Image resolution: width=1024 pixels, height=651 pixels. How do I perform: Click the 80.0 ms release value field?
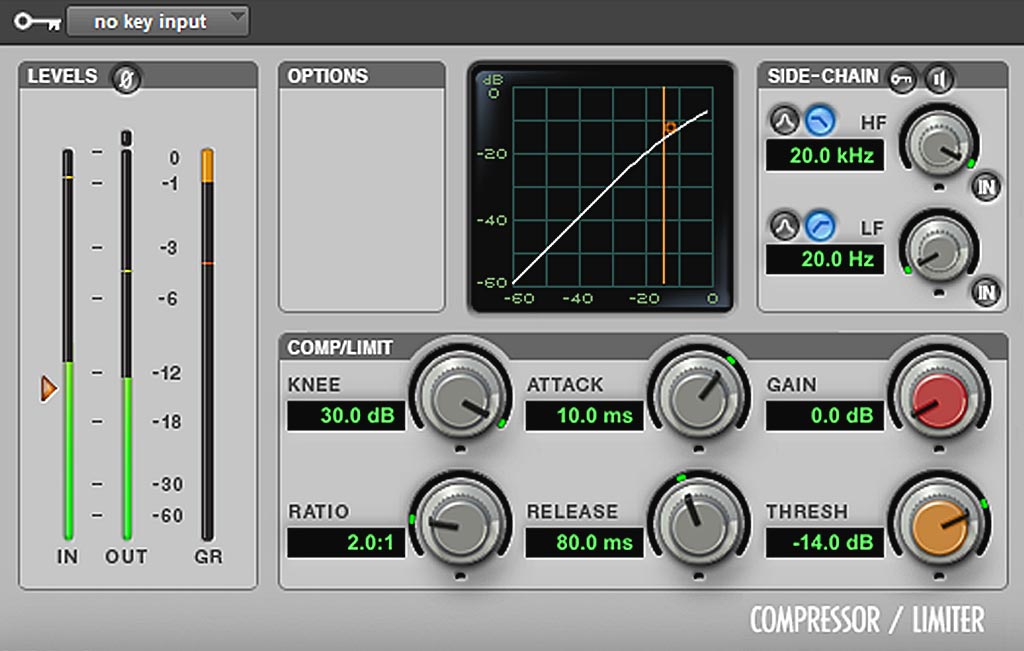pos(584,542)
